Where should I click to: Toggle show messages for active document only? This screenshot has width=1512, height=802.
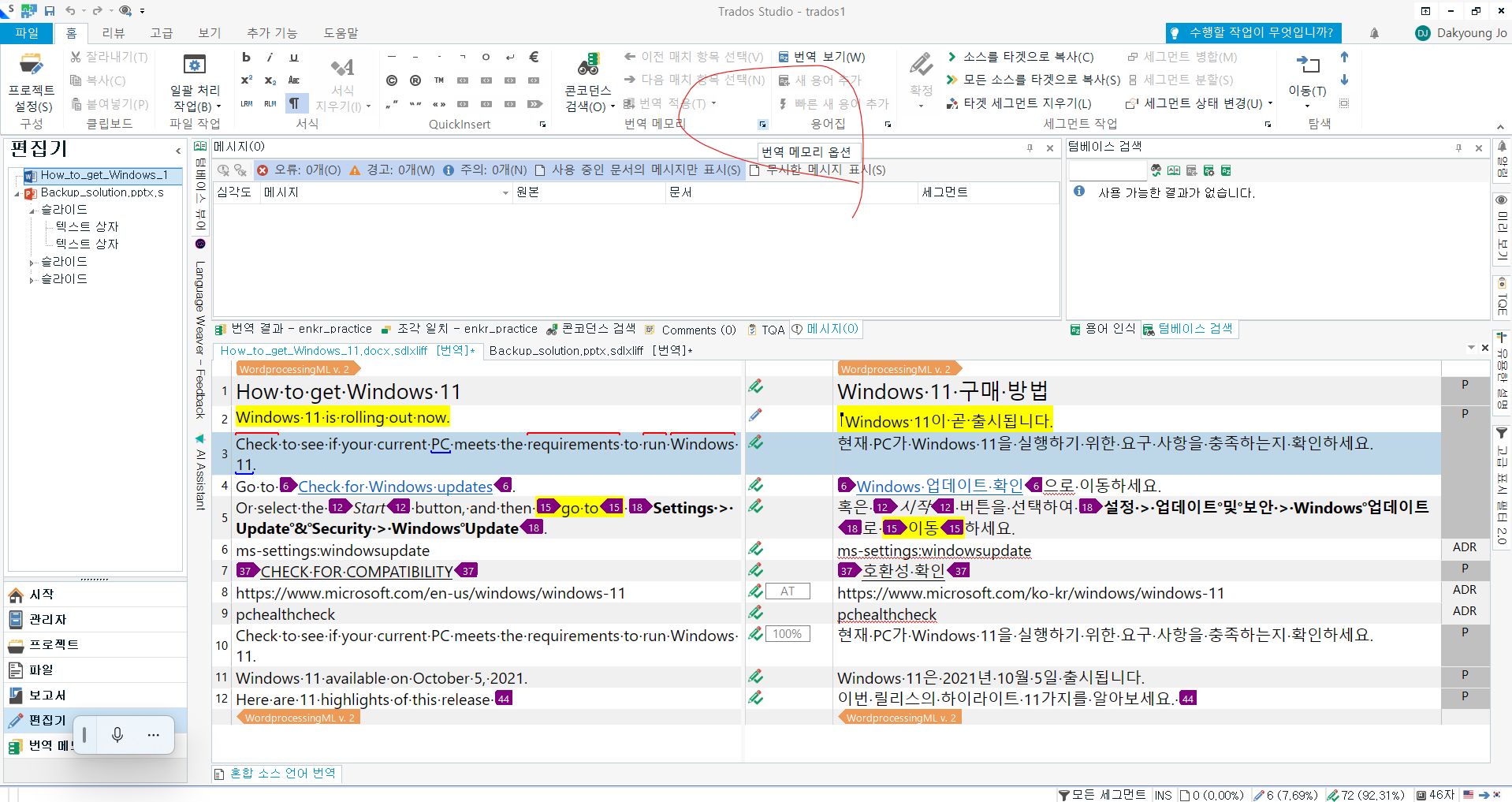(638, 170)
